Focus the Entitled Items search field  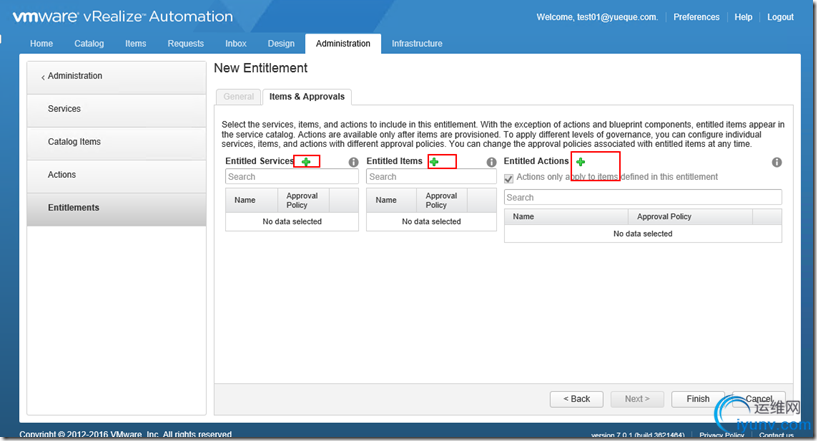click(431, 177)
